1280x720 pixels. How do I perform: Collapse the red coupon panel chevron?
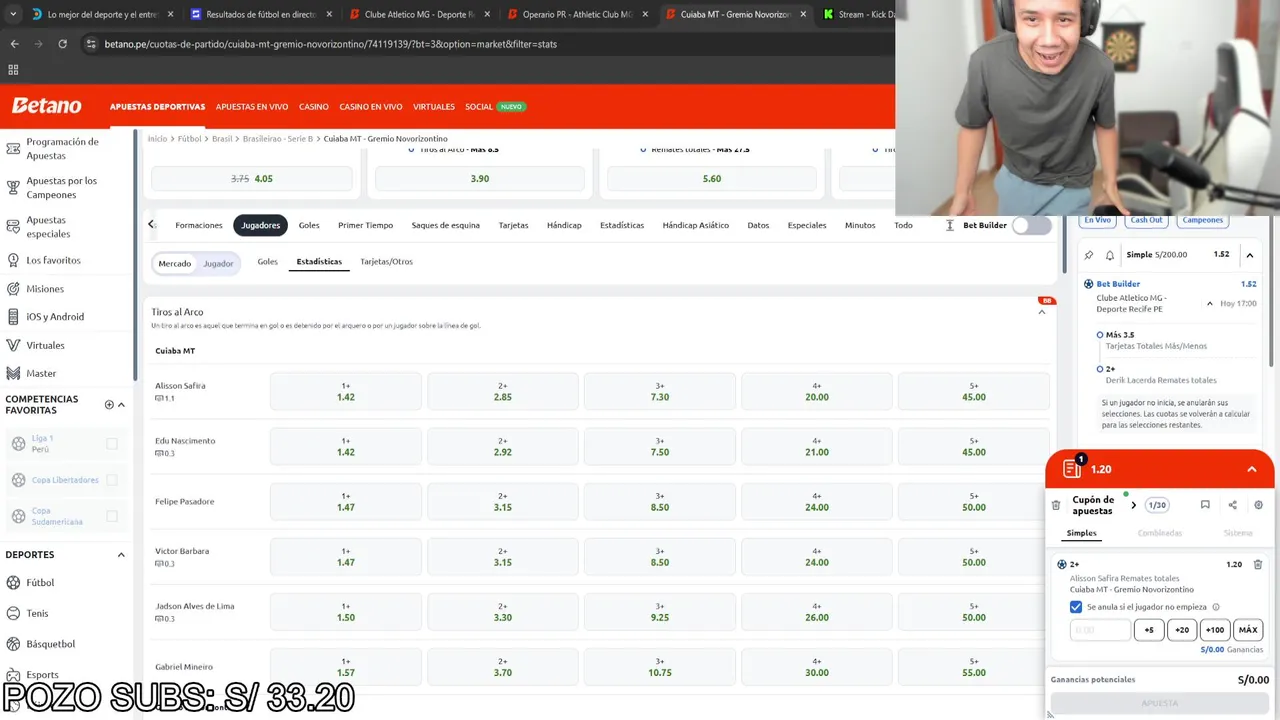1252,469
